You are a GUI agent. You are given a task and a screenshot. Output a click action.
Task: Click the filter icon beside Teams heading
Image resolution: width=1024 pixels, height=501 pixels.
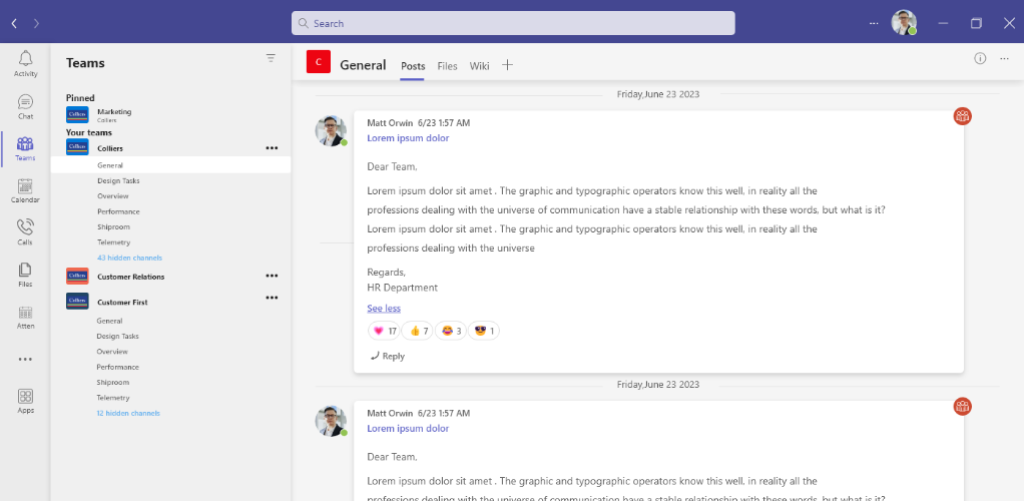270,59
